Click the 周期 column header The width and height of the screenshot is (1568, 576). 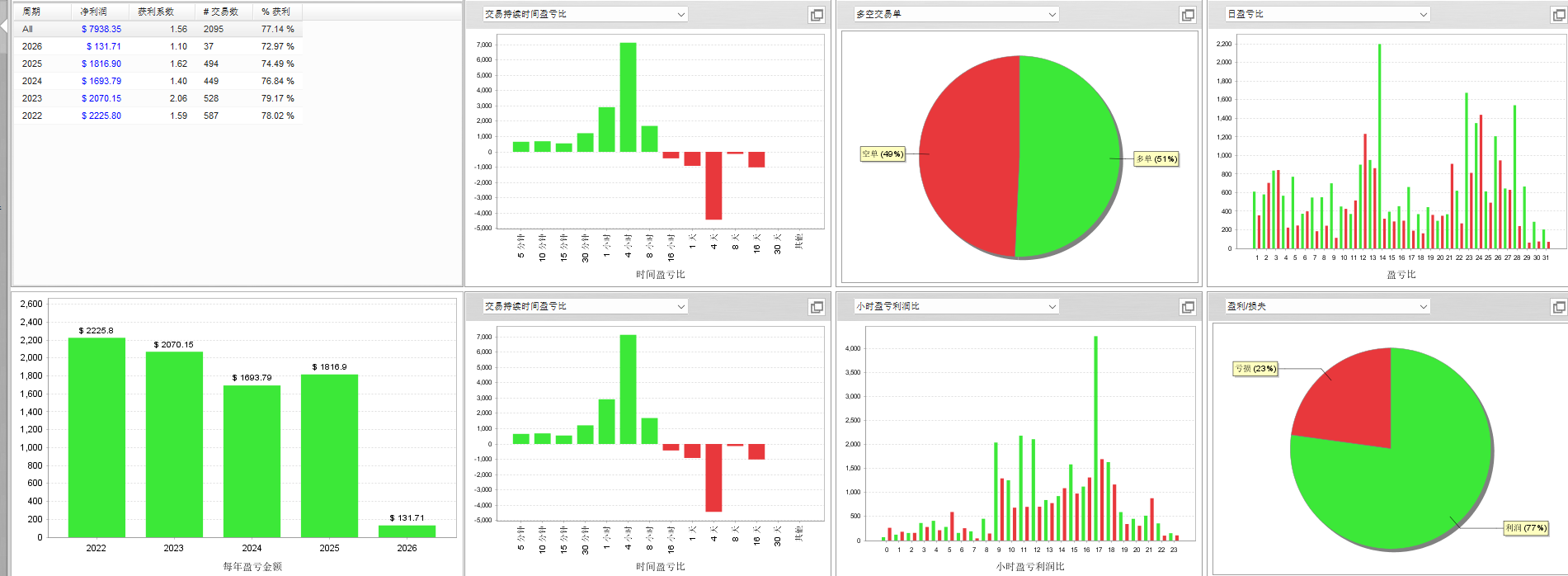pos(31,12)
